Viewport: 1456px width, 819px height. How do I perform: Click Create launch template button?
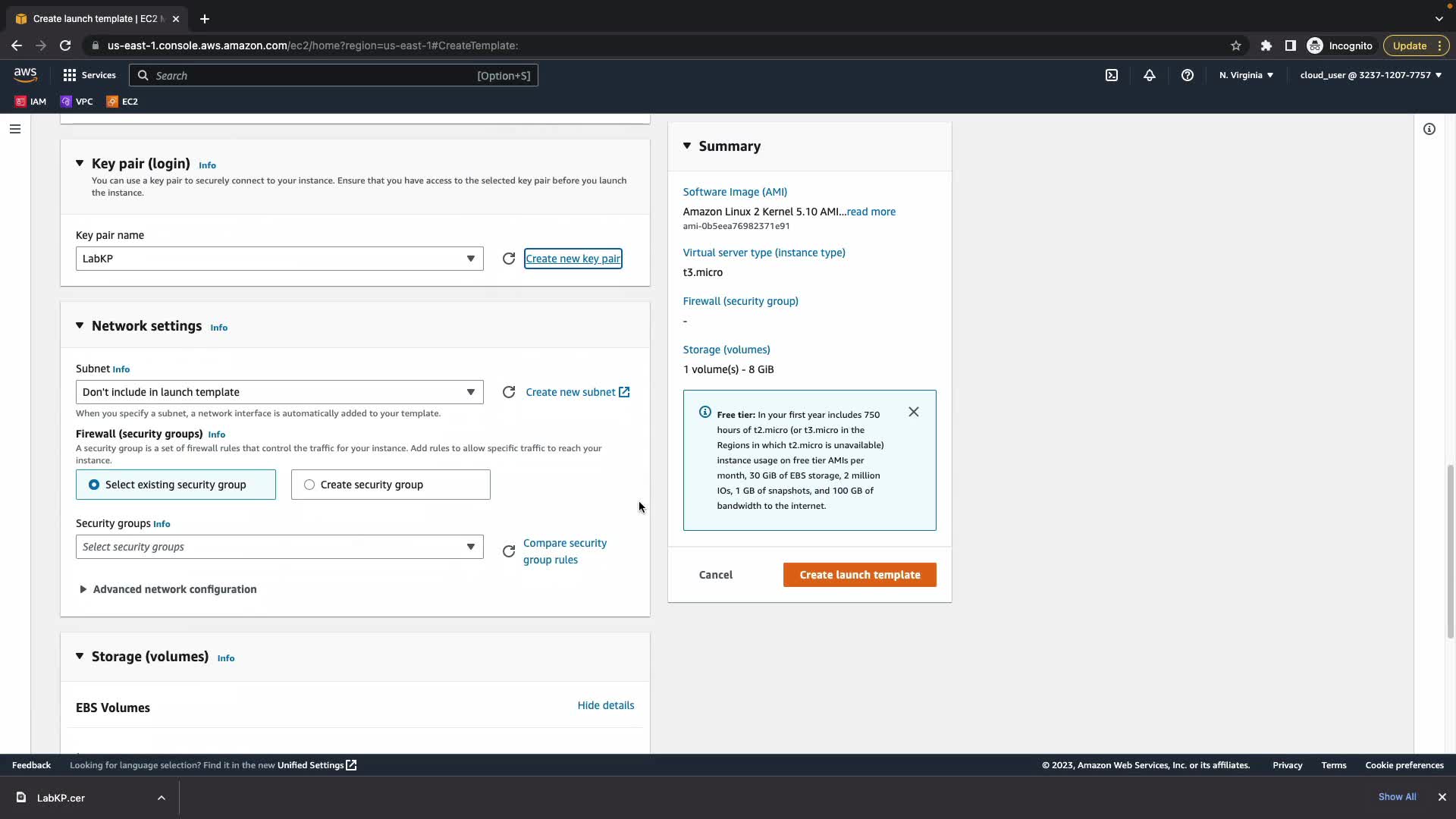(x=859, y=575)
